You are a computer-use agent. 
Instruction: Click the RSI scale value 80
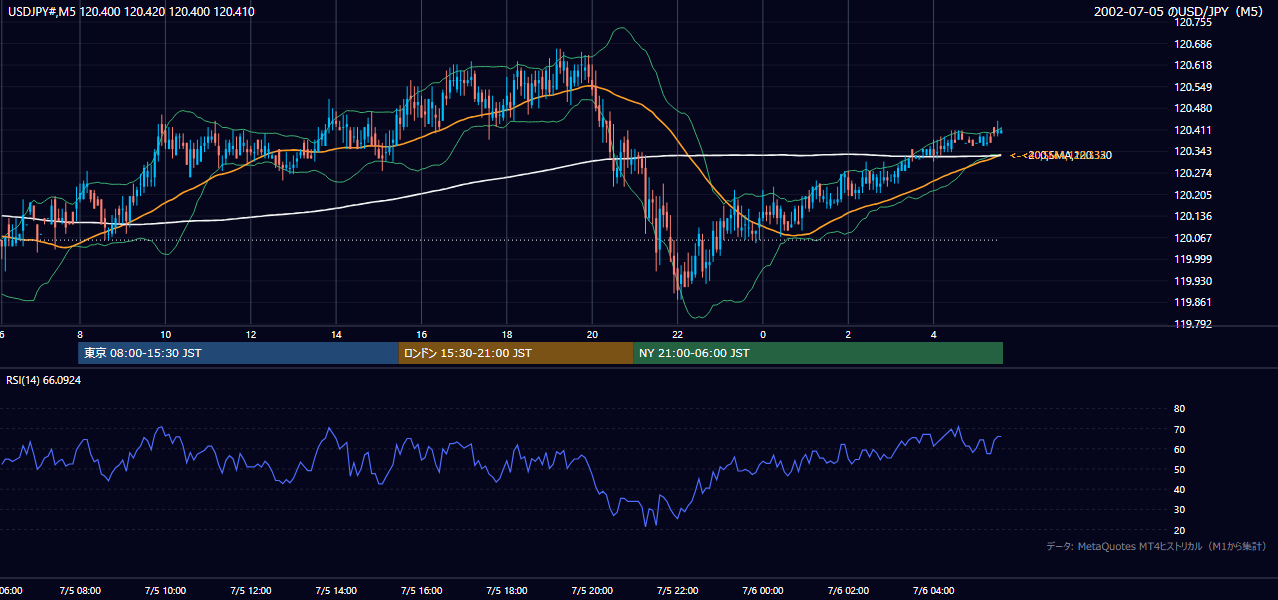tap(1179, 409)
